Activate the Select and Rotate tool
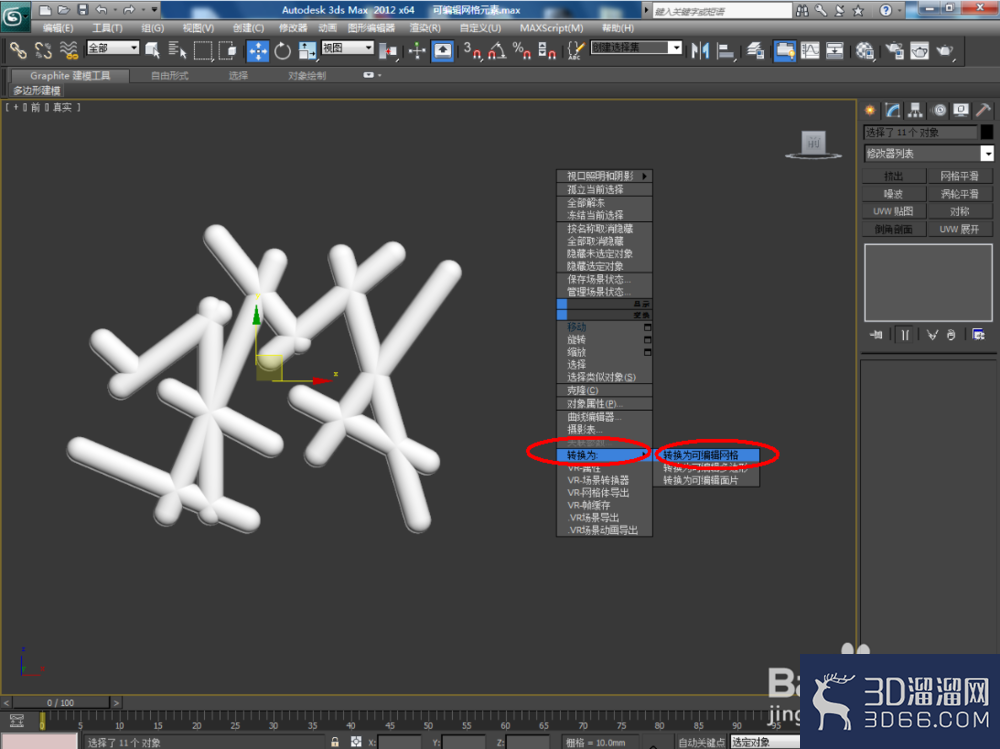 point(283,50)
